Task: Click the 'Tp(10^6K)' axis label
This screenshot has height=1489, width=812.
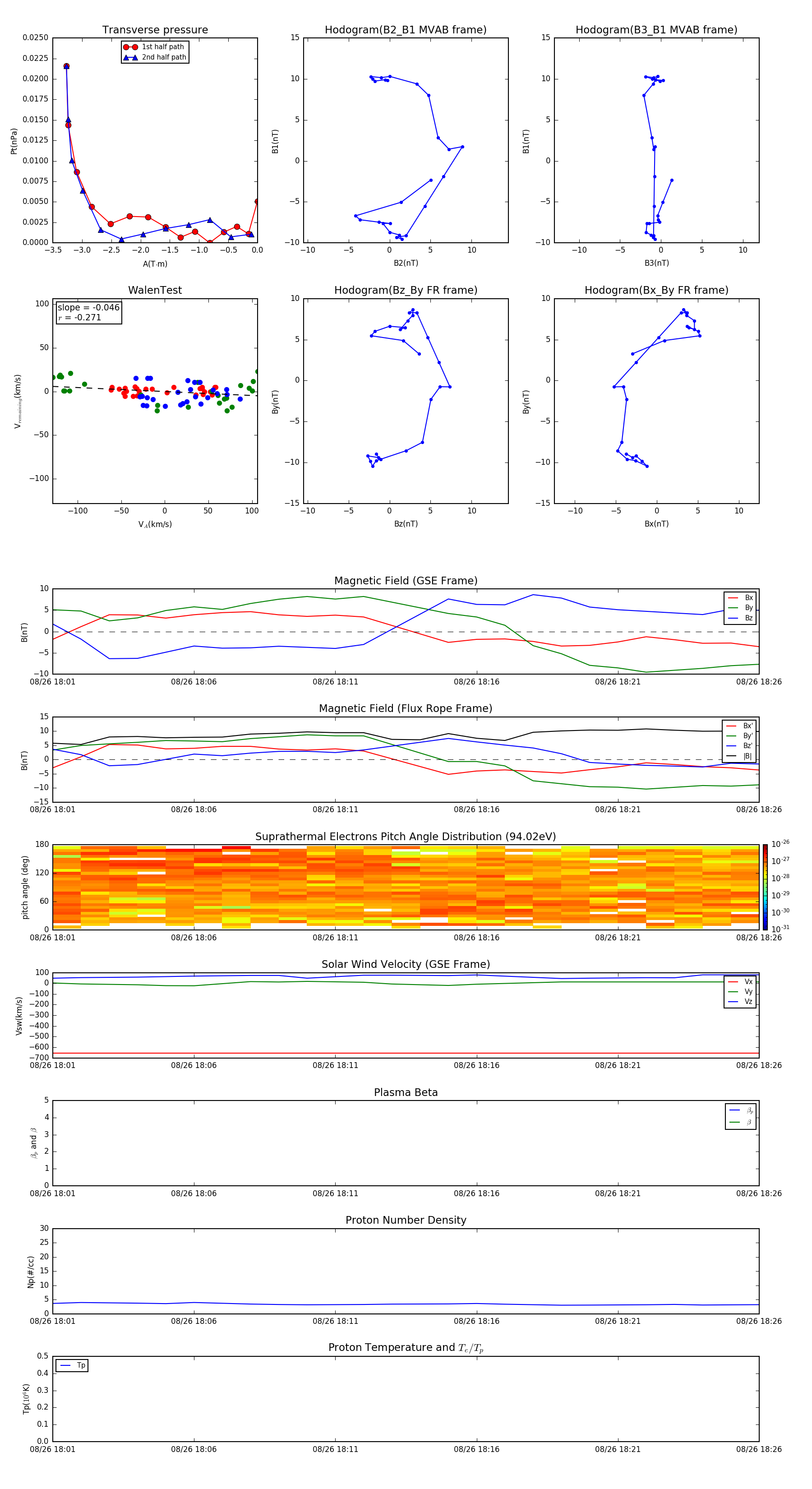Action: [x=27, y=1398]
